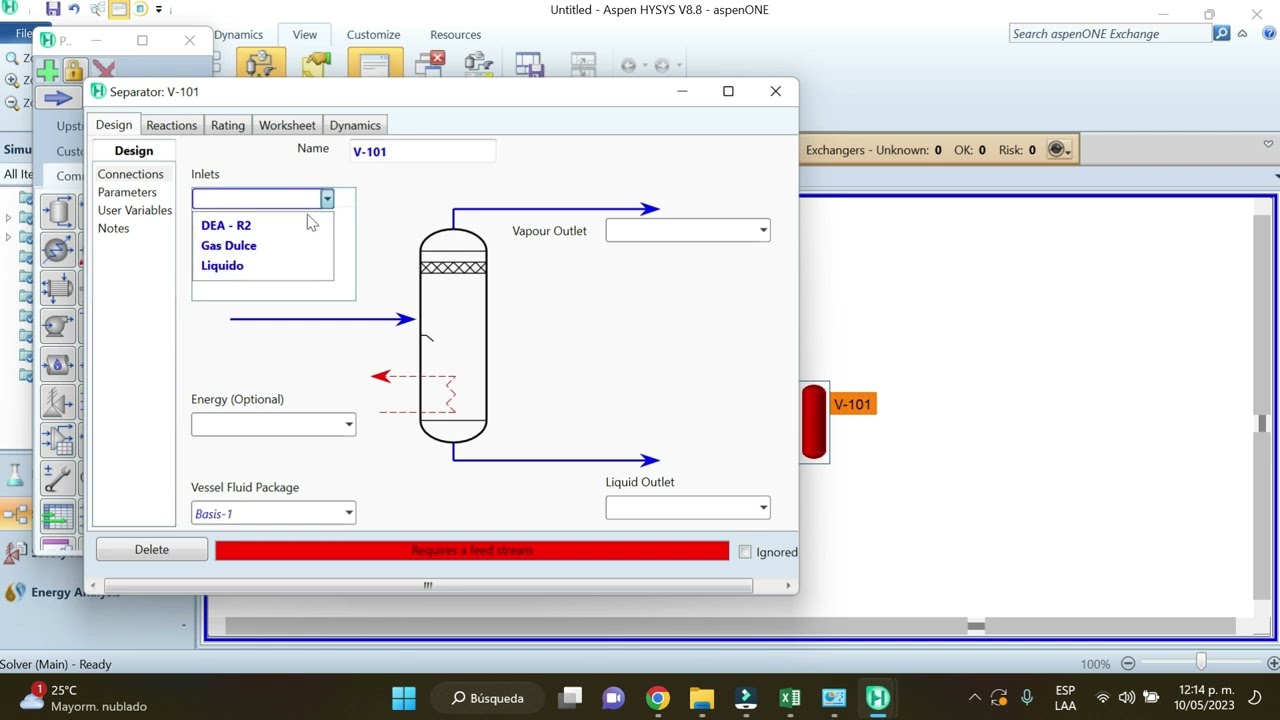Image resolution: width=1280 pixels, height=720 pixels.
Task: Toggle the Ignored checkbox
Action: click(745, 552)
